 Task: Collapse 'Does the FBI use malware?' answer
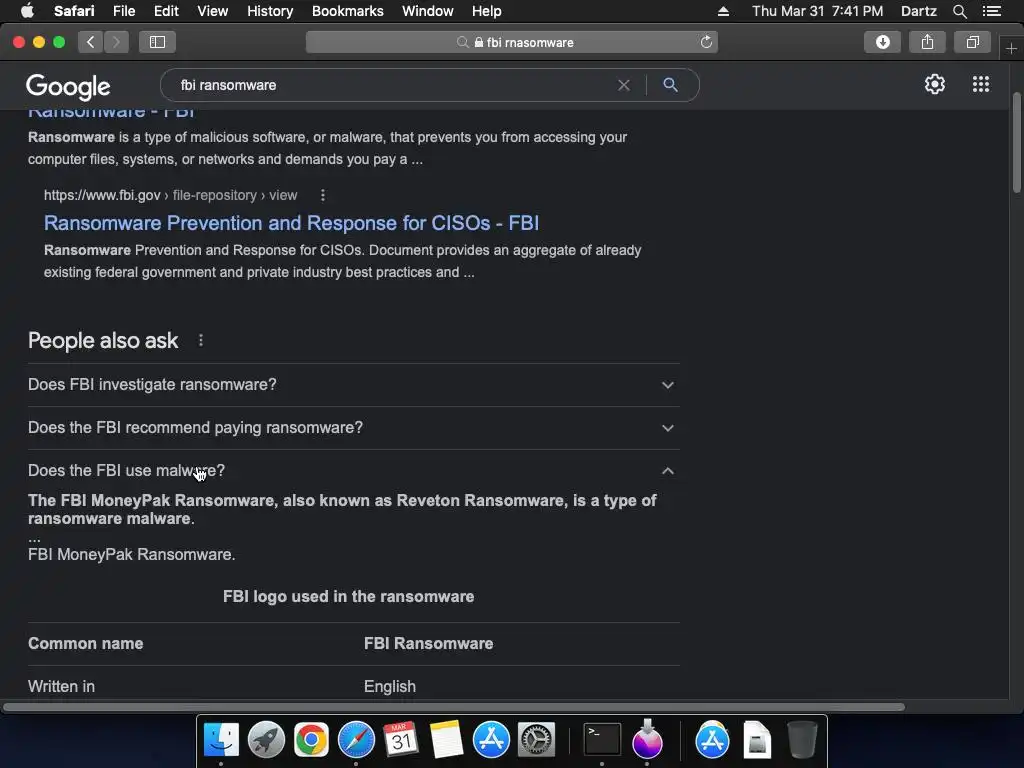pos(353,471)
